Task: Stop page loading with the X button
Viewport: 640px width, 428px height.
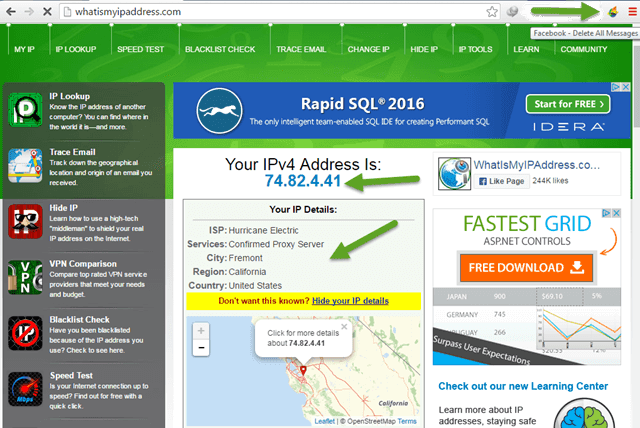Action: (x=47, y=11)
